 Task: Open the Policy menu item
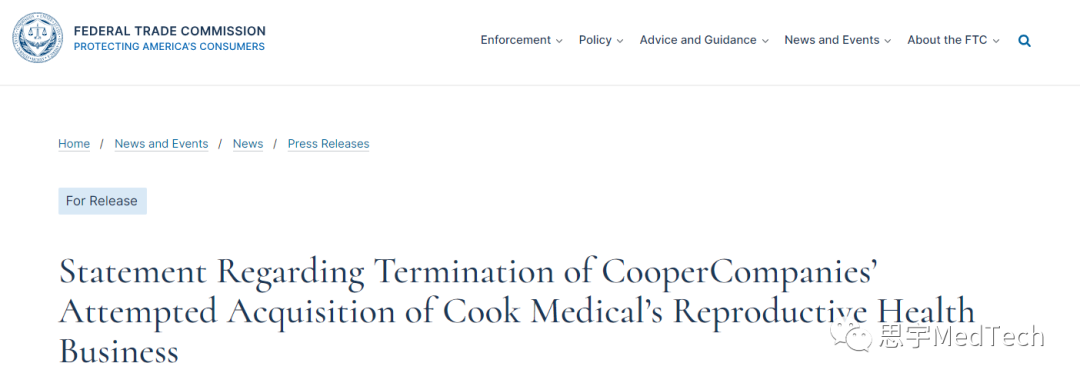(595, 40)
